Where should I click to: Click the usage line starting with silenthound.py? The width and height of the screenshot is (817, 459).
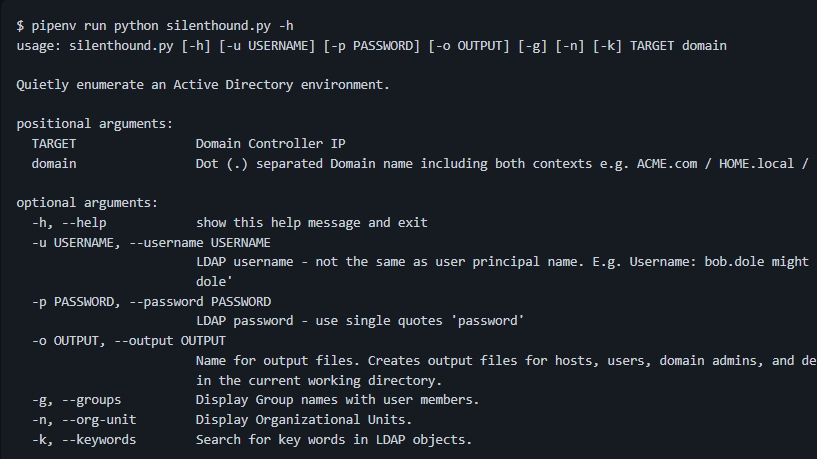(x=371, y=45)
